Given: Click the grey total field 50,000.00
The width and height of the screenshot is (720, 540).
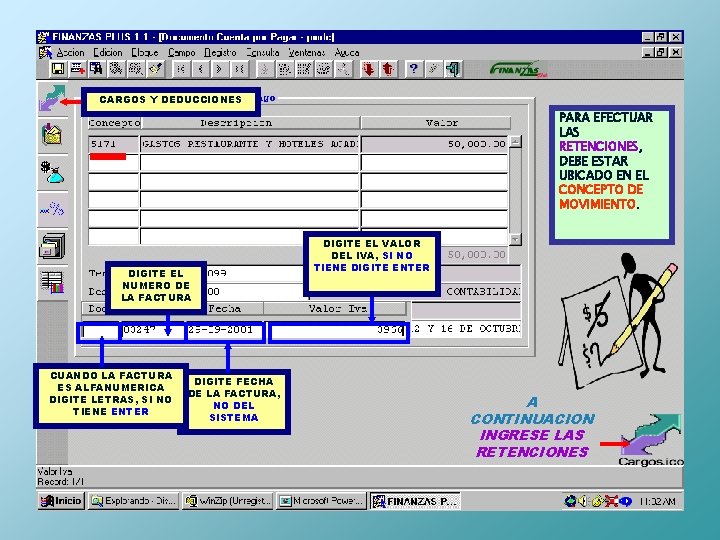Looking at the screenshot, I should [x=475, y=255].
